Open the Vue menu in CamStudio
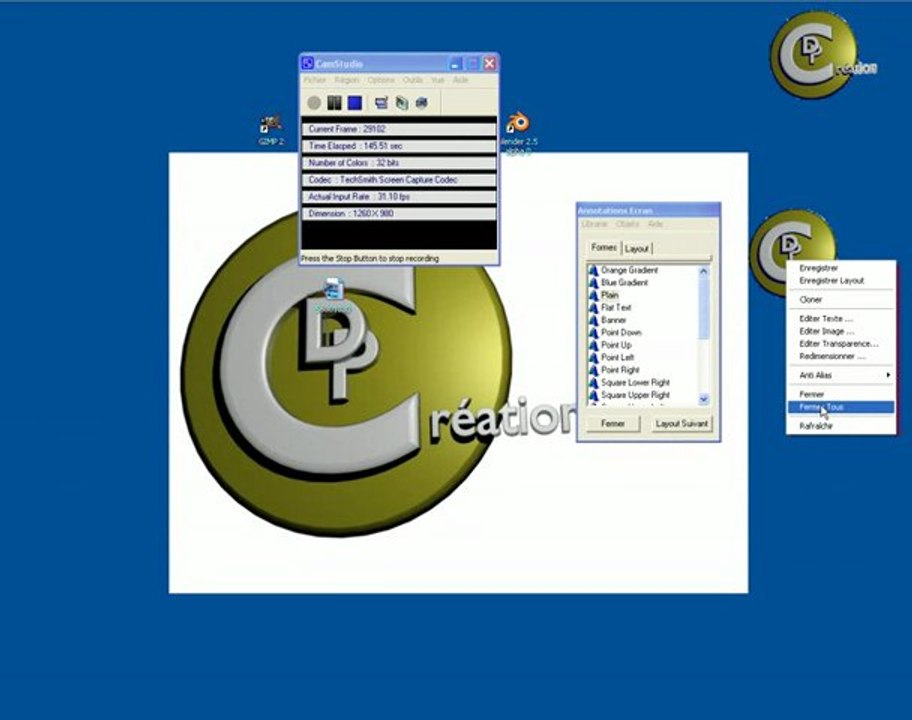This screenshot has width=912, height=720. pos(438,80)
